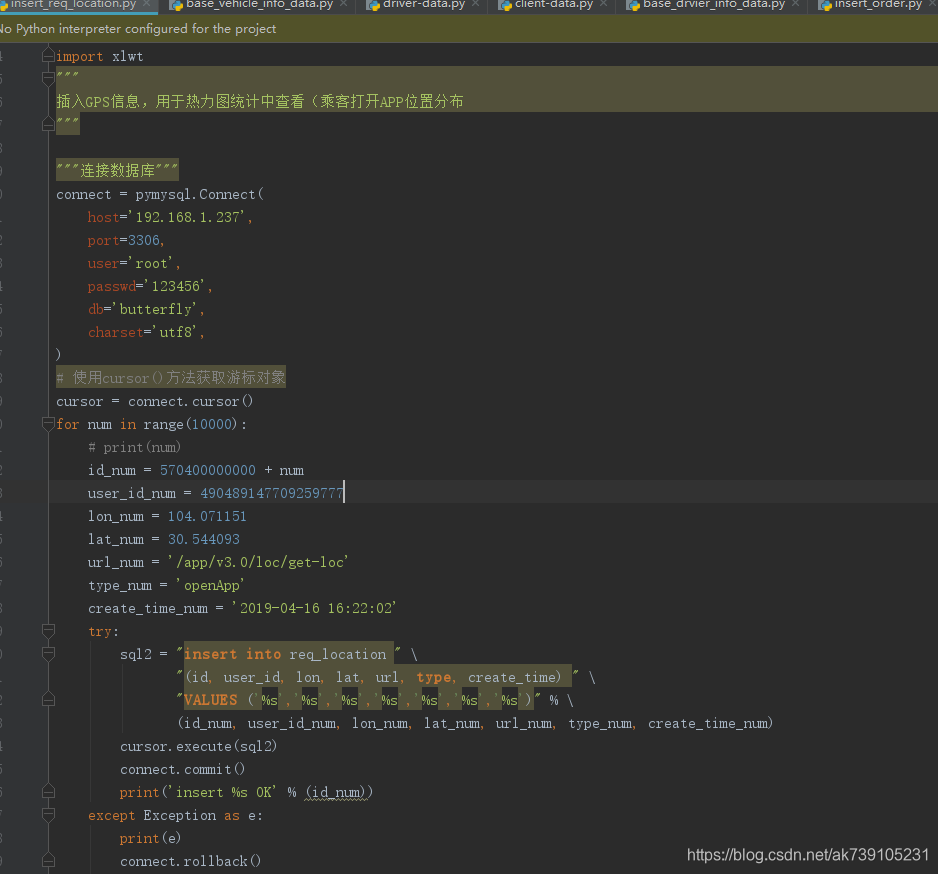Click the Python file icon on base_drvier_info_data.py tab

coord(632,5)
